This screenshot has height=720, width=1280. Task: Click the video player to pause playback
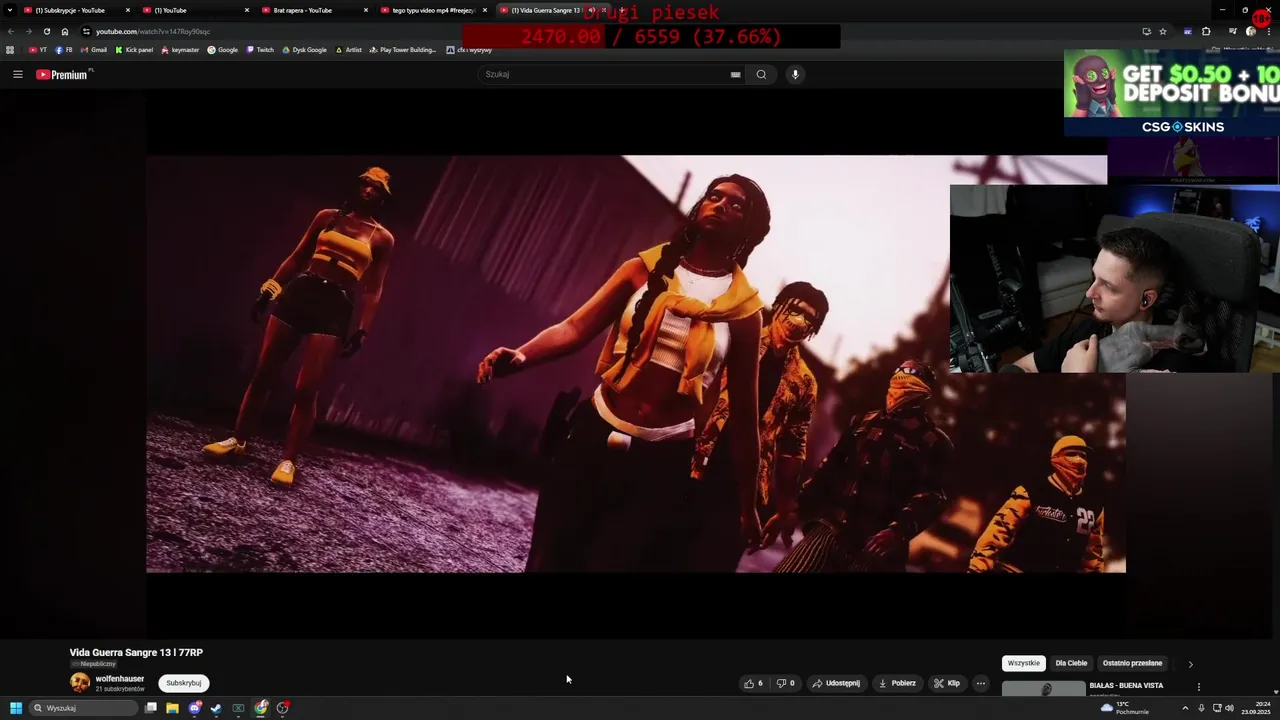pos(636,364)
